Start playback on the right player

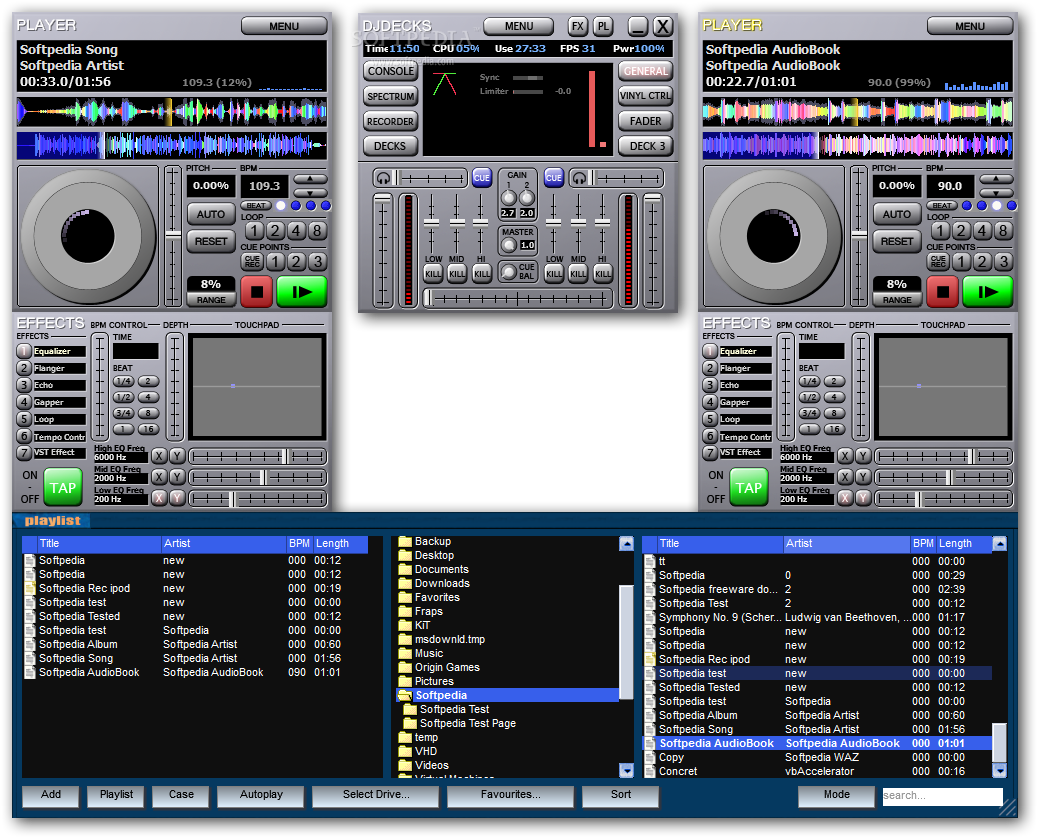988,292
